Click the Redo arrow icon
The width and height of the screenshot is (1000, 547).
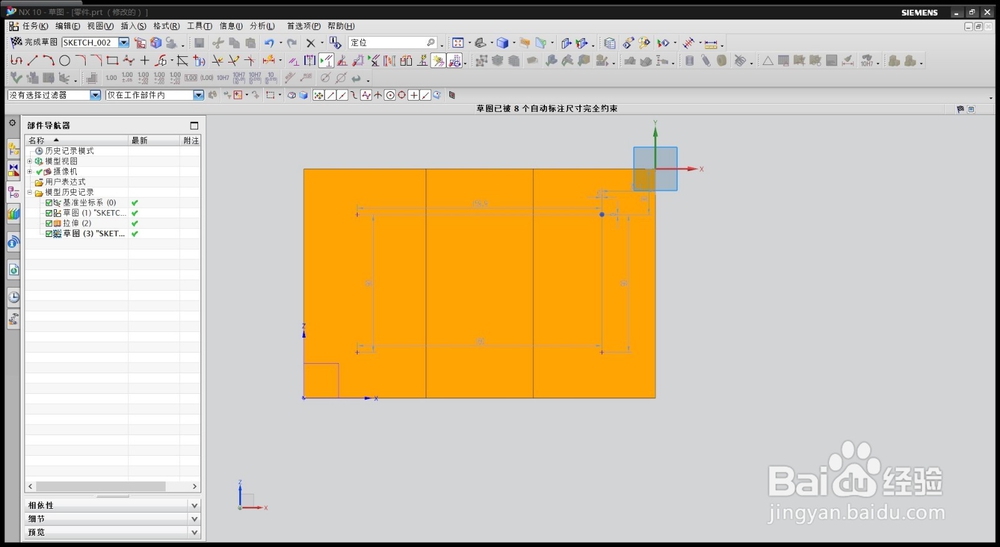coord(291,43)
